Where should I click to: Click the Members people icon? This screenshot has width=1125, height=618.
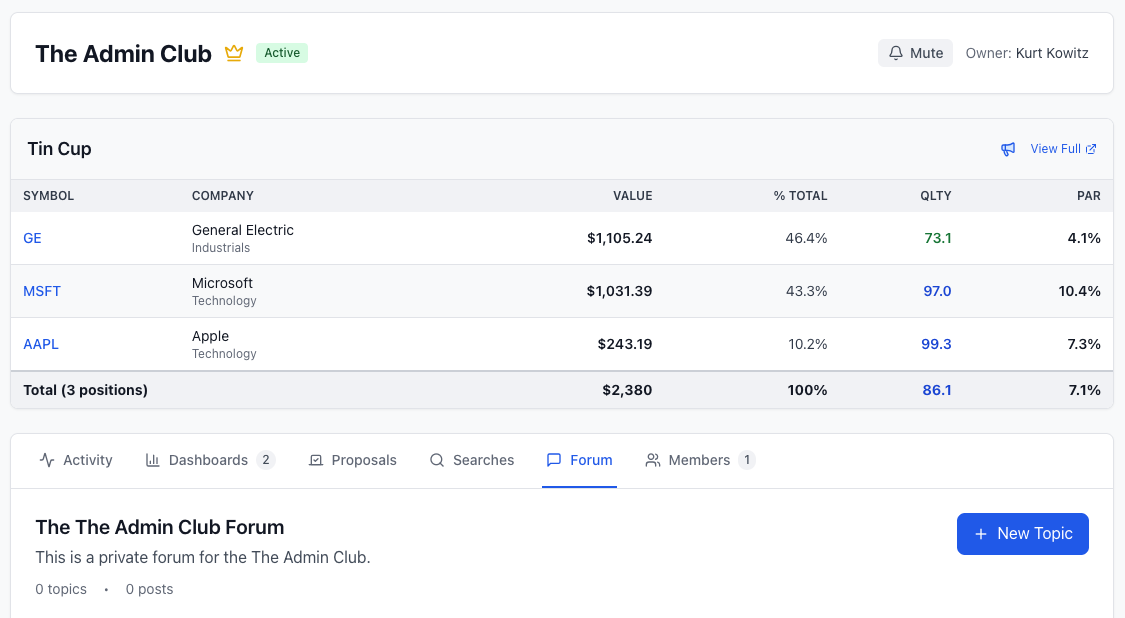tap(652, 460)
